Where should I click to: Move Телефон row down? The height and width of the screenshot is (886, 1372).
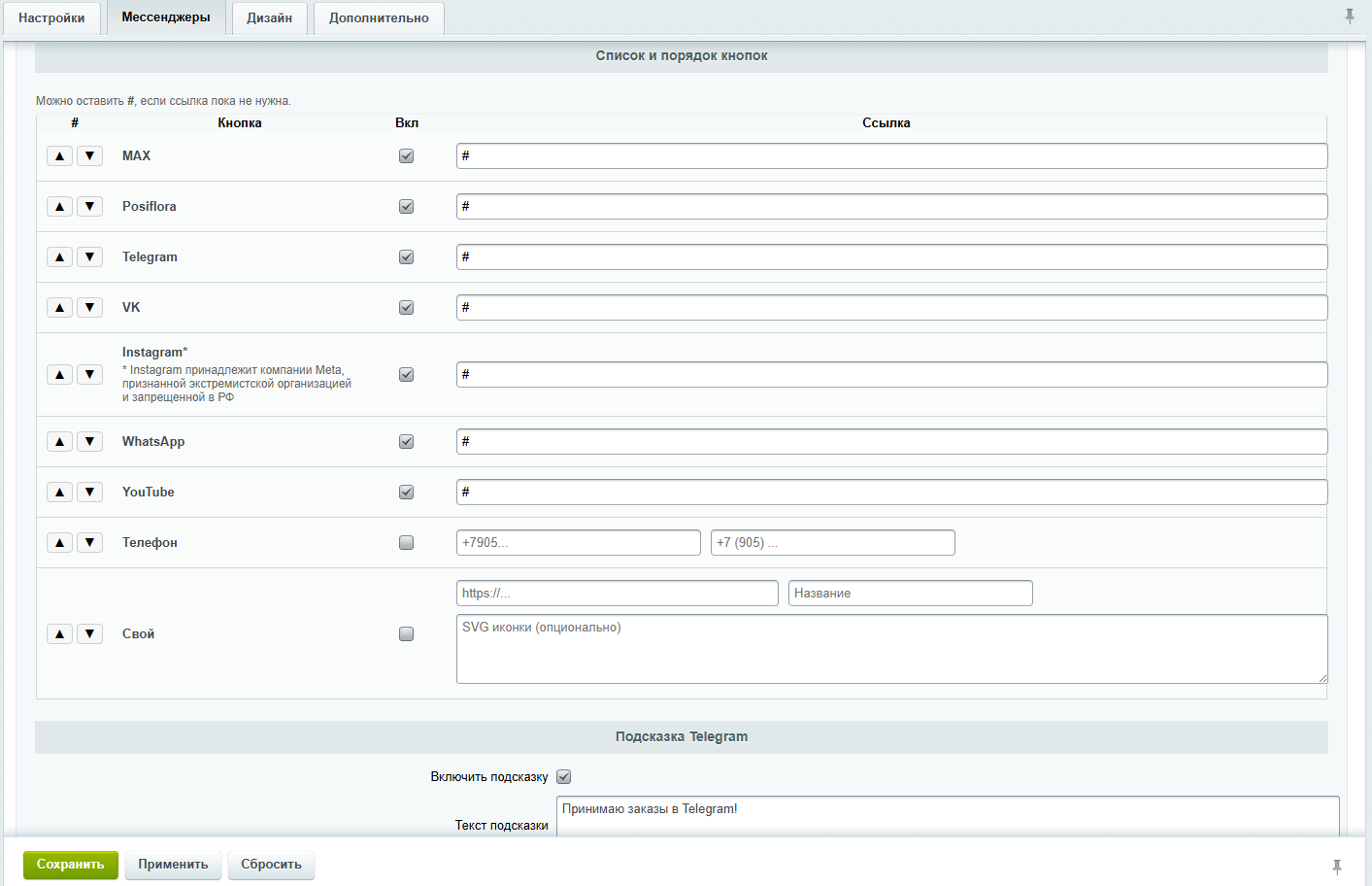[89, 542]
